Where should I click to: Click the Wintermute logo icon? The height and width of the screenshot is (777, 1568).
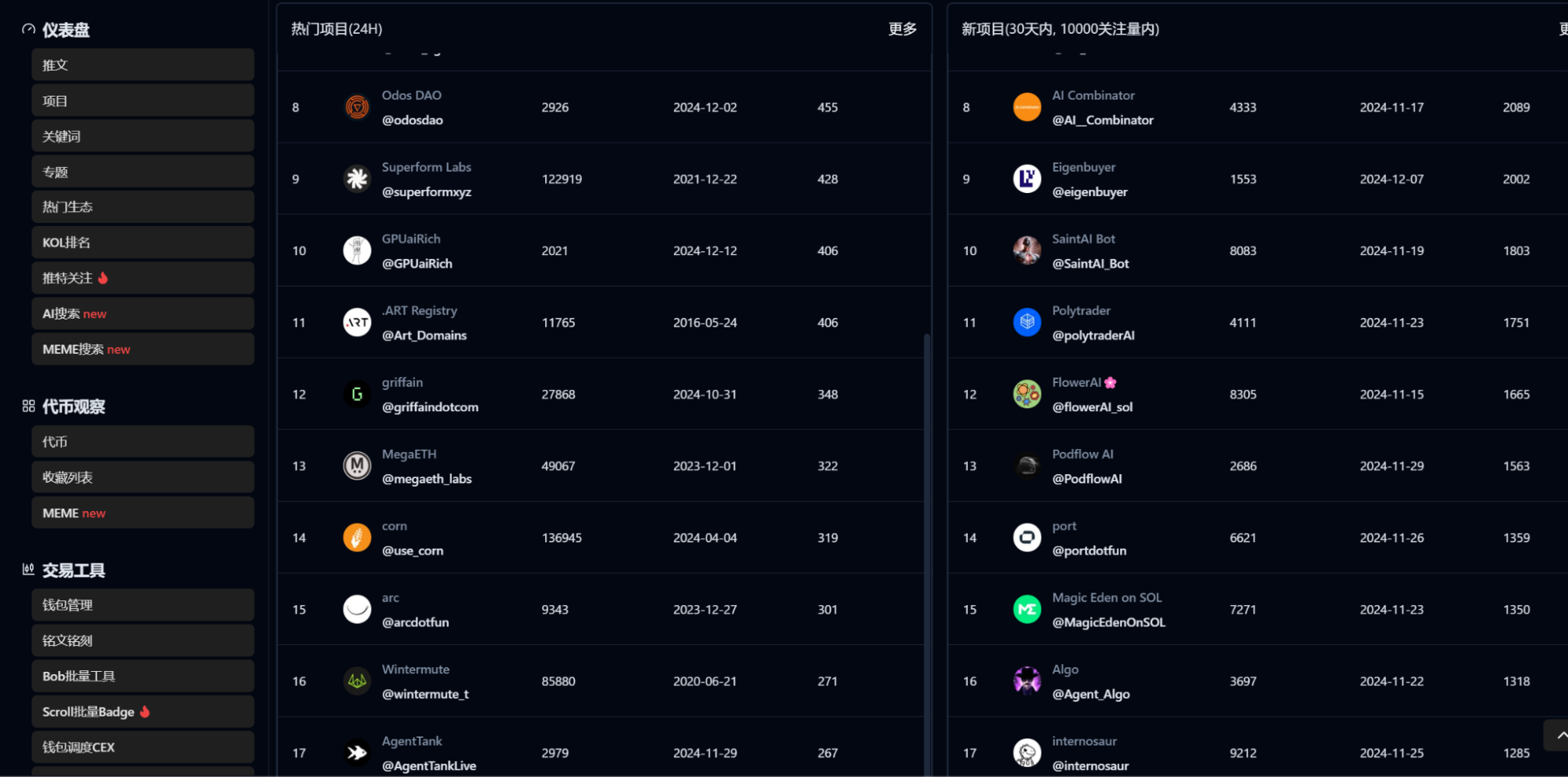(357, 681)
